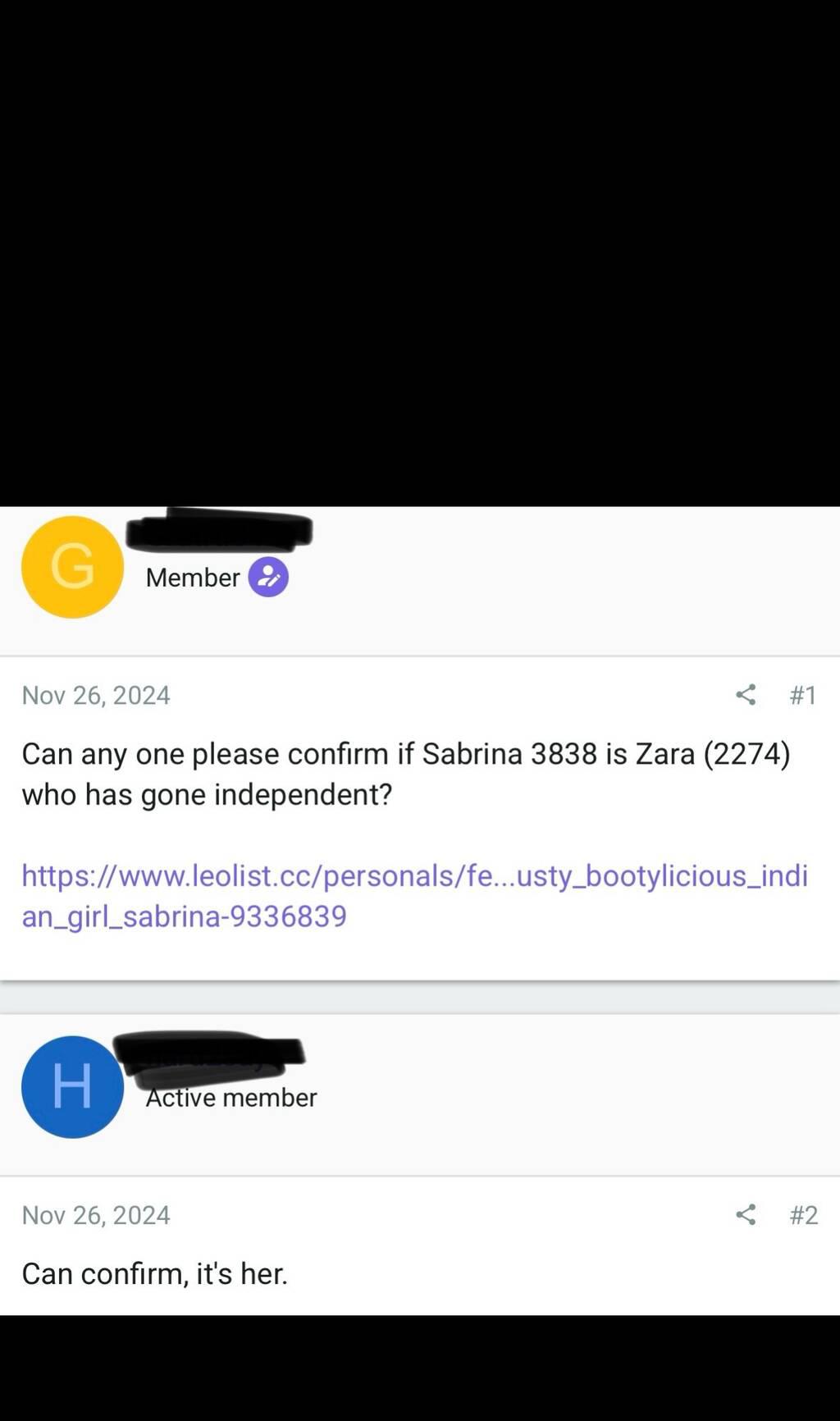Open the blue H avatar profile
Image resolution: width=840 pixels, height=1421 pixels.
point(72,1086)
